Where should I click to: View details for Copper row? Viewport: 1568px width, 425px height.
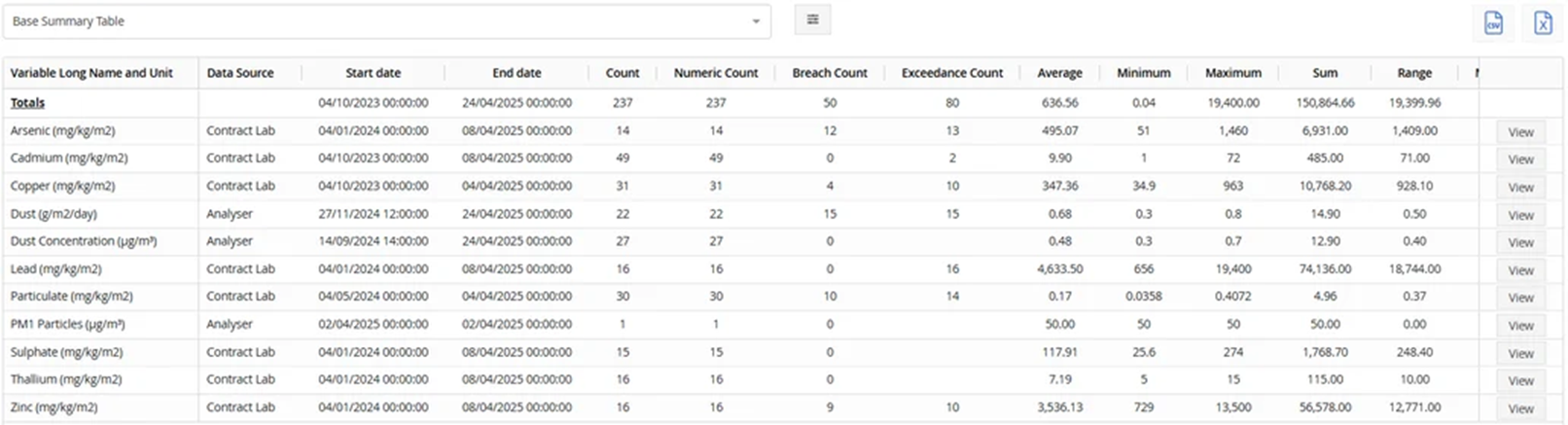click(x=1520, y=188)
